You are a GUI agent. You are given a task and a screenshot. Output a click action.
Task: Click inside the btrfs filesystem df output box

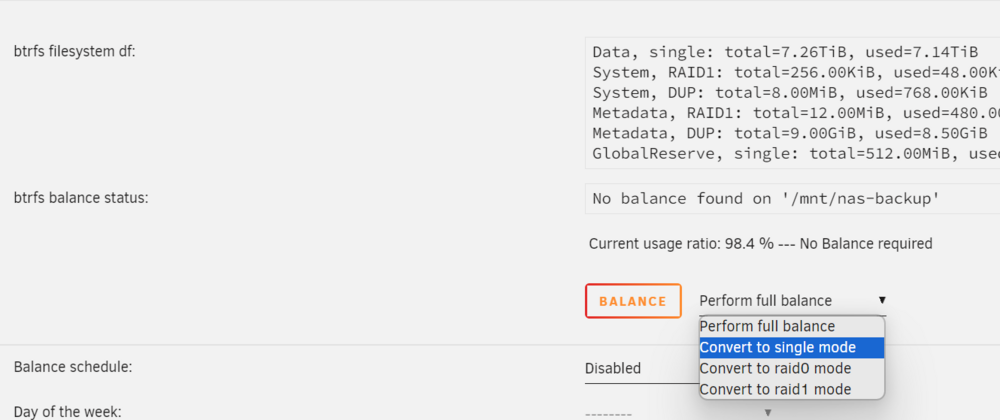pos(792,103)
